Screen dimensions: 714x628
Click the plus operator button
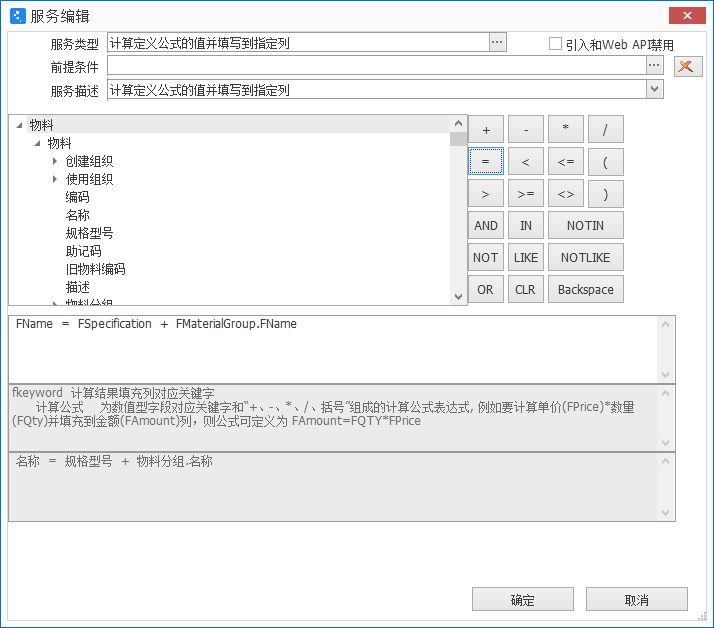tap(486, 130)
